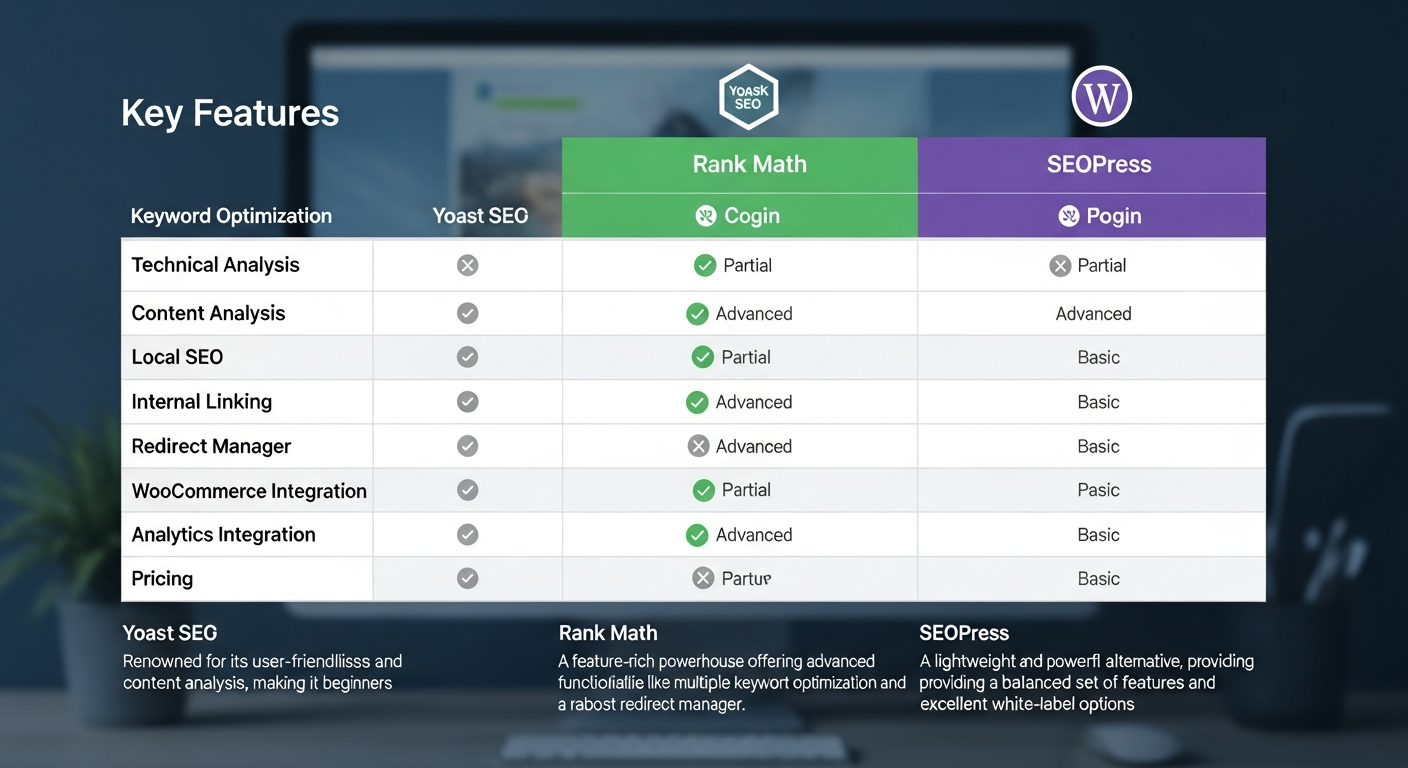The height and width of the screenshot is (768, 1408).
Task: Select the SEOPress purple column header
Action: pyautogui.click(x=1092, y=165)
